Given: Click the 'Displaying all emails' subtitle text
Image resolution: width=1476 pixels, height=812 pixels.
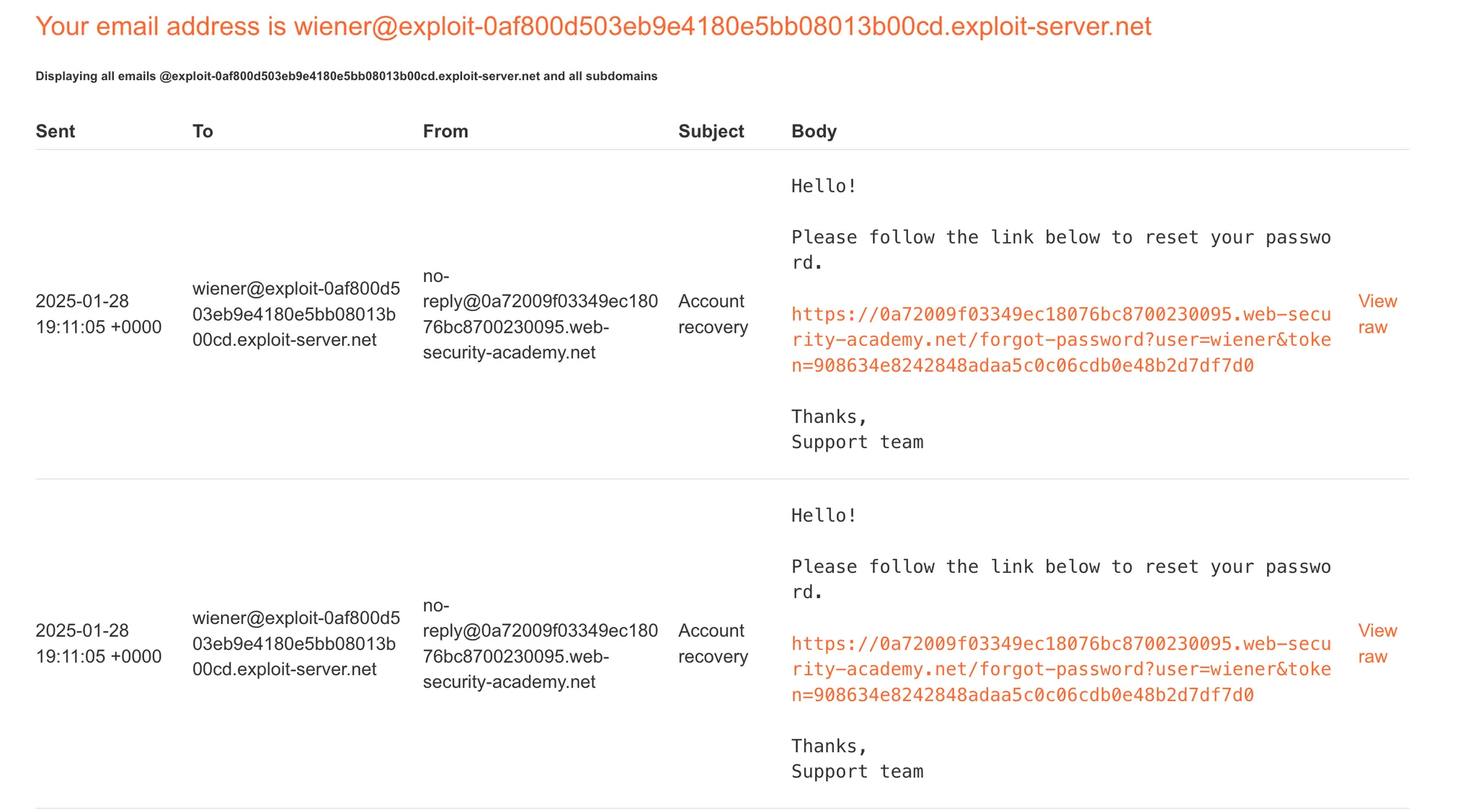Looking at the screenshot, I should tap(346, 76).
